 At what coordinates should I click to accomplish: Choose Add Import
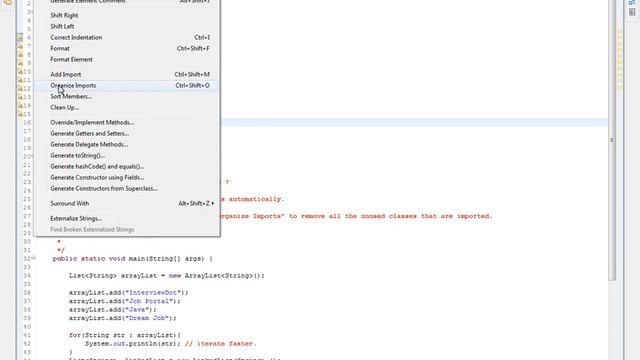(127, 75)
